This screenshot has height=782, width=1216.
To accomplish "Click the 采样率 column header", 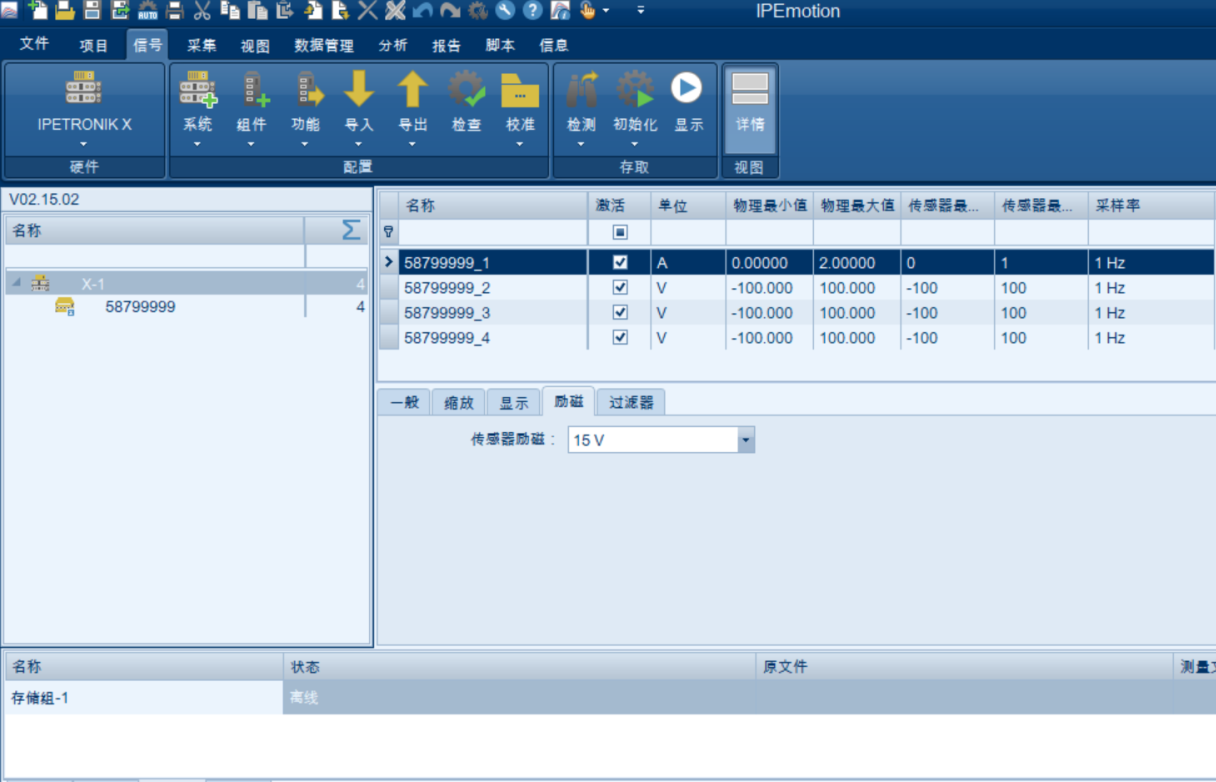I will click(1151, 205).
